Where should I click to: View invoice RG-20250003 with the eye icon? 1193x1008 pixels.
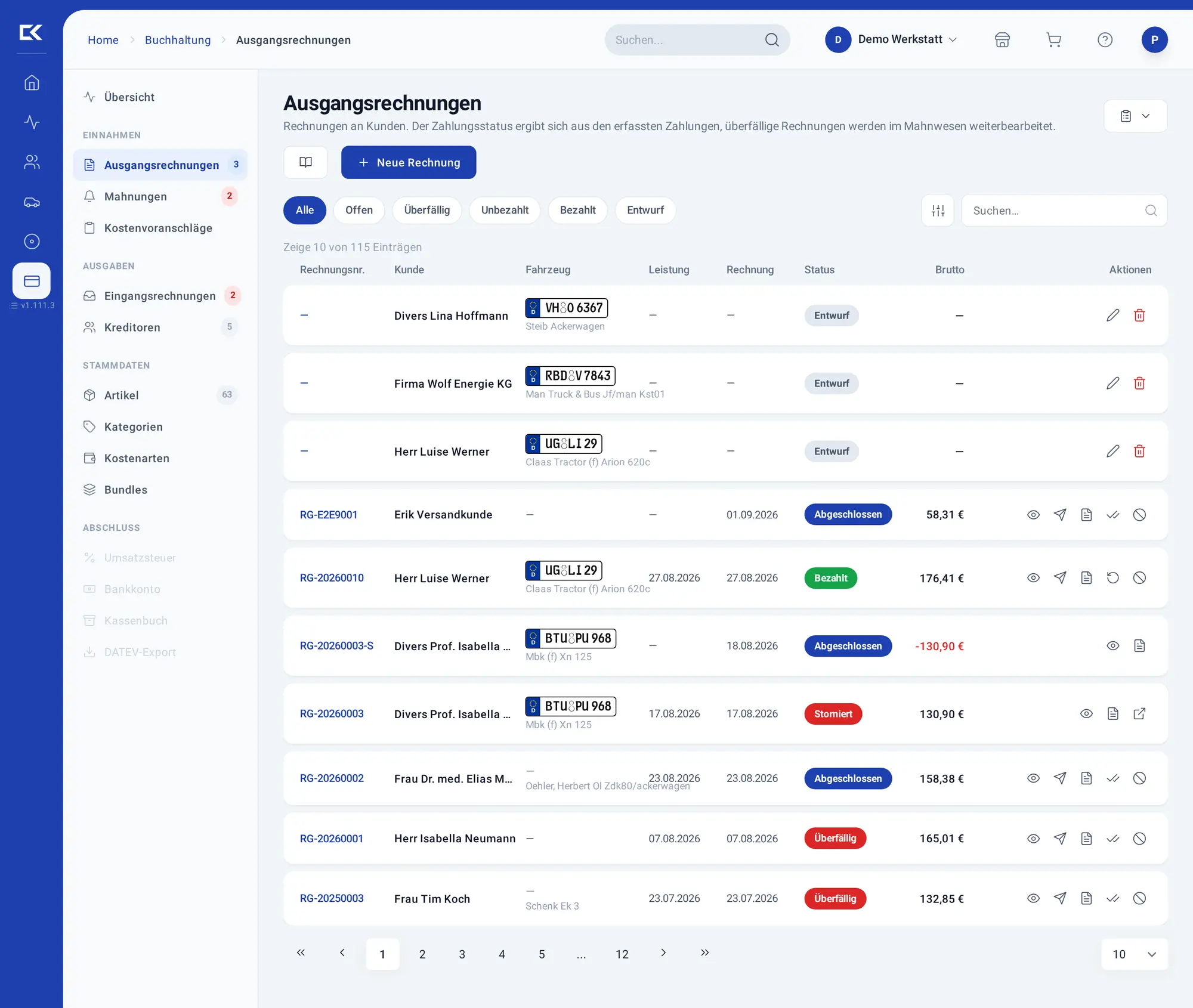pos(1033,898)
